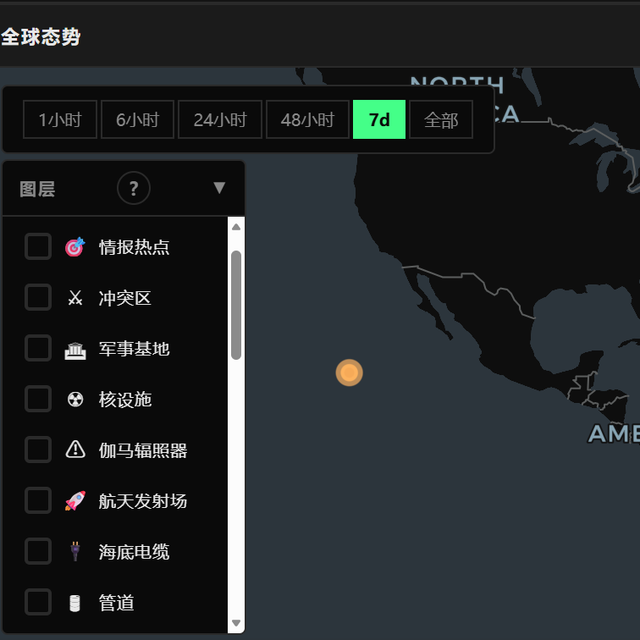The image size is (640, 640).
Task: Select the 1小时 time button
Action: tap(60, 120)
